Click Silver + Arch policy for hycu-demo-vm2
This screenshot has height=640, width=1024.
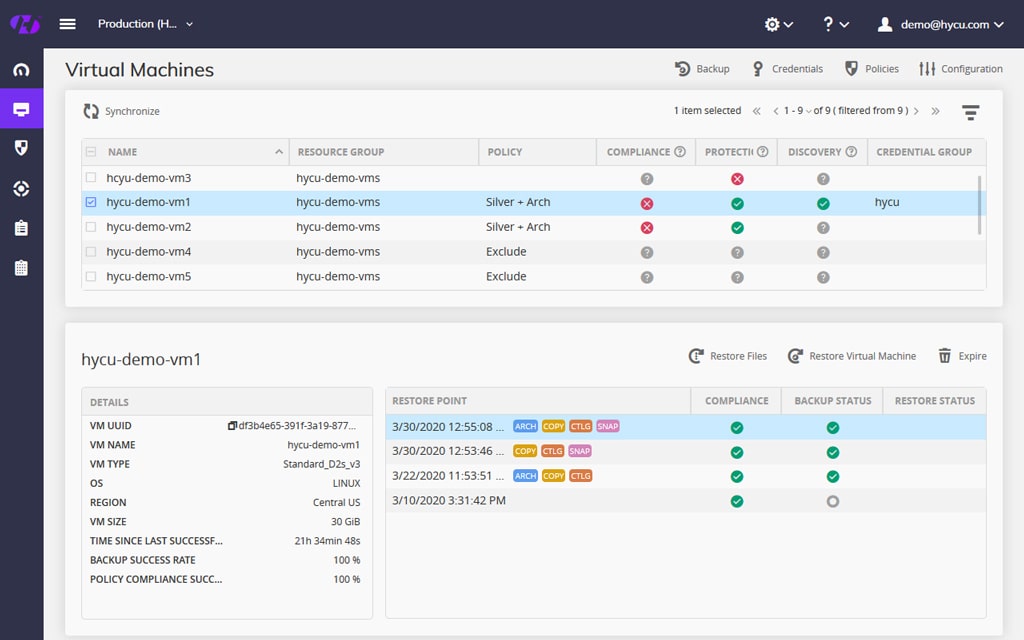(x=518, y=227)
